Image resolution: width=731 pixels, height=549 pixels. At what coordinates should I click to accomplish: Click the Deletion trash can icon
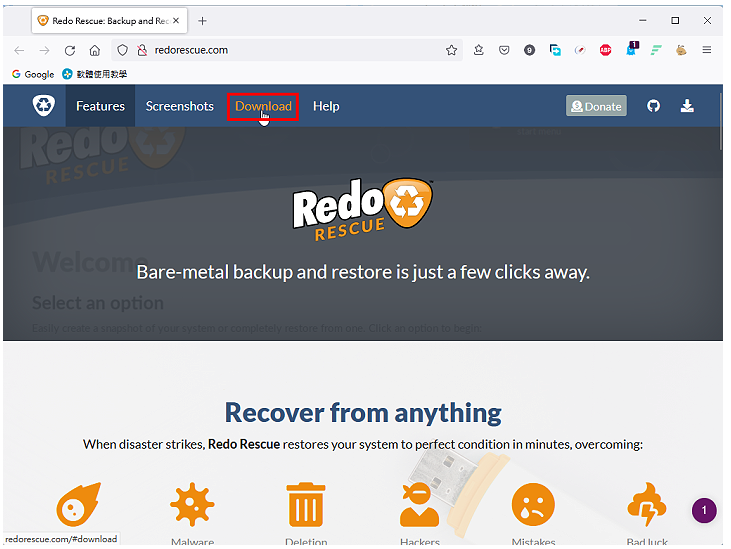[x=306, y=504]
